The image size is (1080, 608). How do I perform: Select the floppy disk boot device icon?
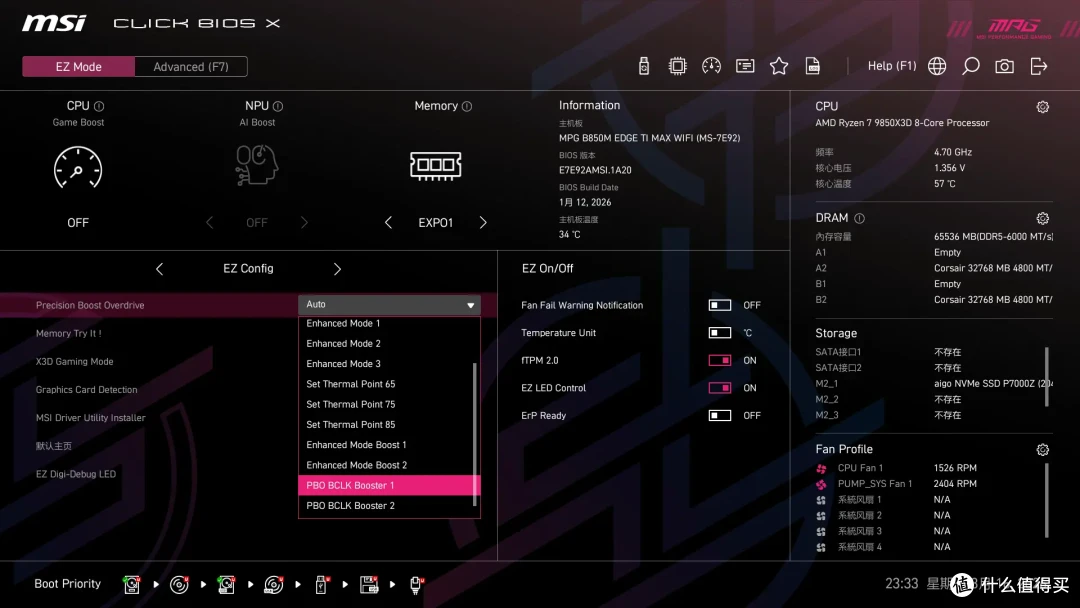[x=368, y=585]
